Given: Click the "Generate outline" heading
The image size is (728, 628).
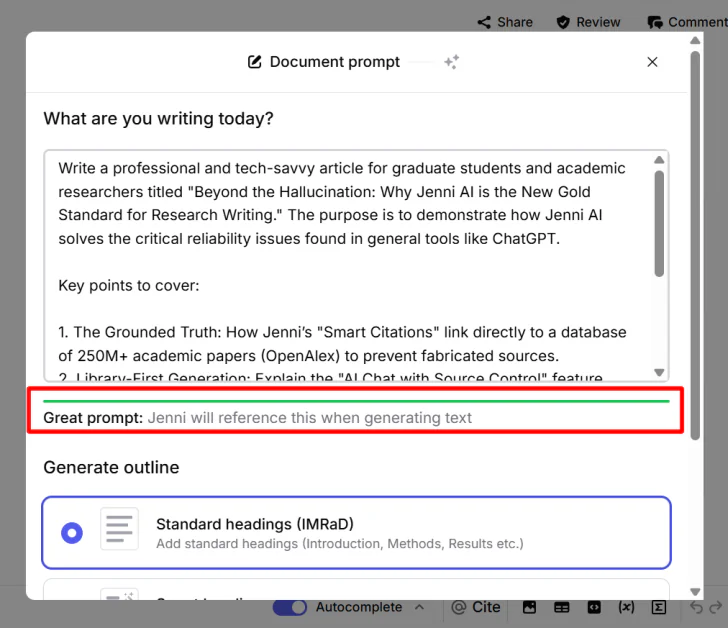Looking at the screenshot, I should click(111, 467).
